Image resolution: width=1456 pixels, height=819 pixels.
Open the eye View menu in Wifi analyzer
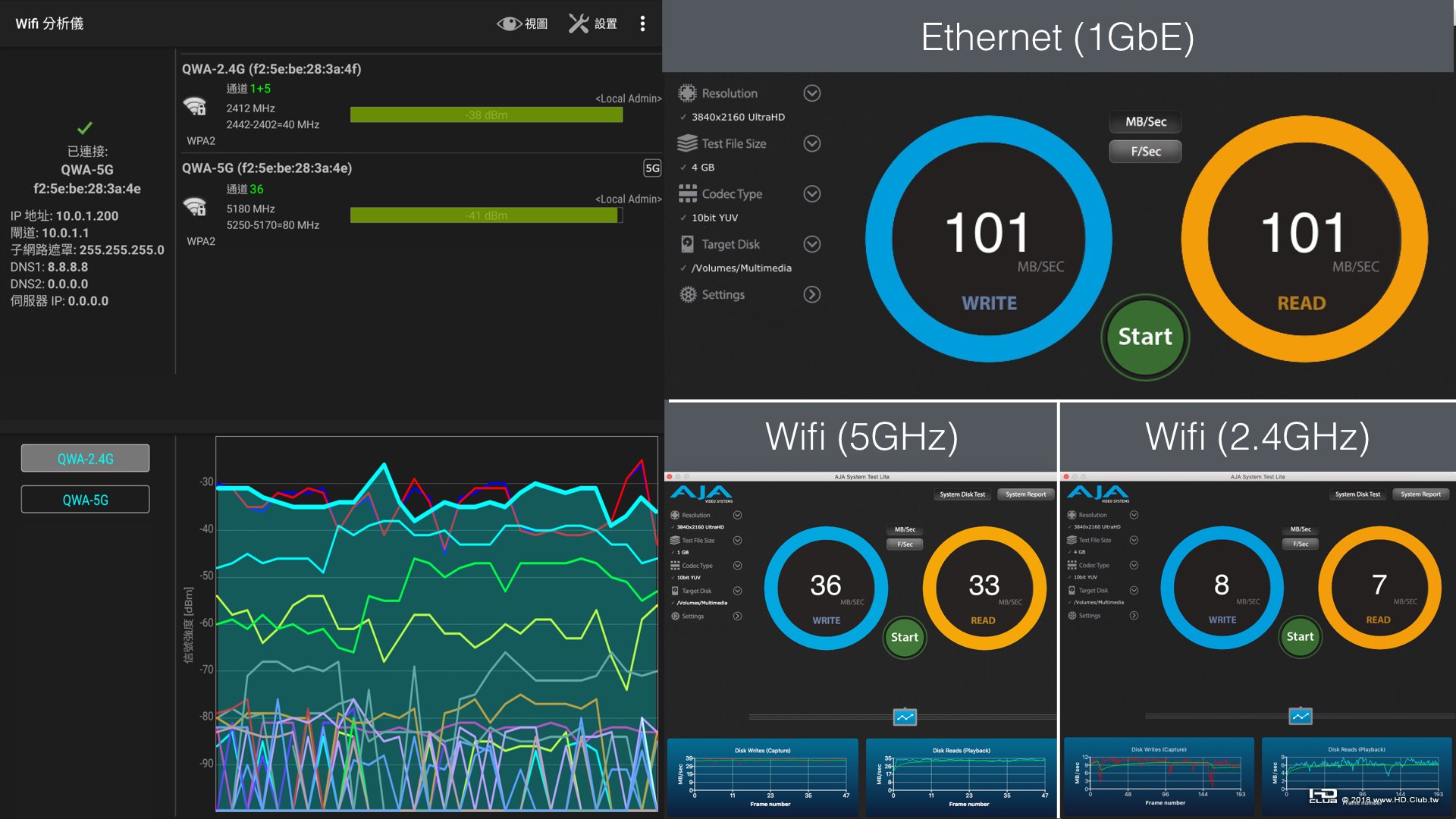[x=522, y=24]
